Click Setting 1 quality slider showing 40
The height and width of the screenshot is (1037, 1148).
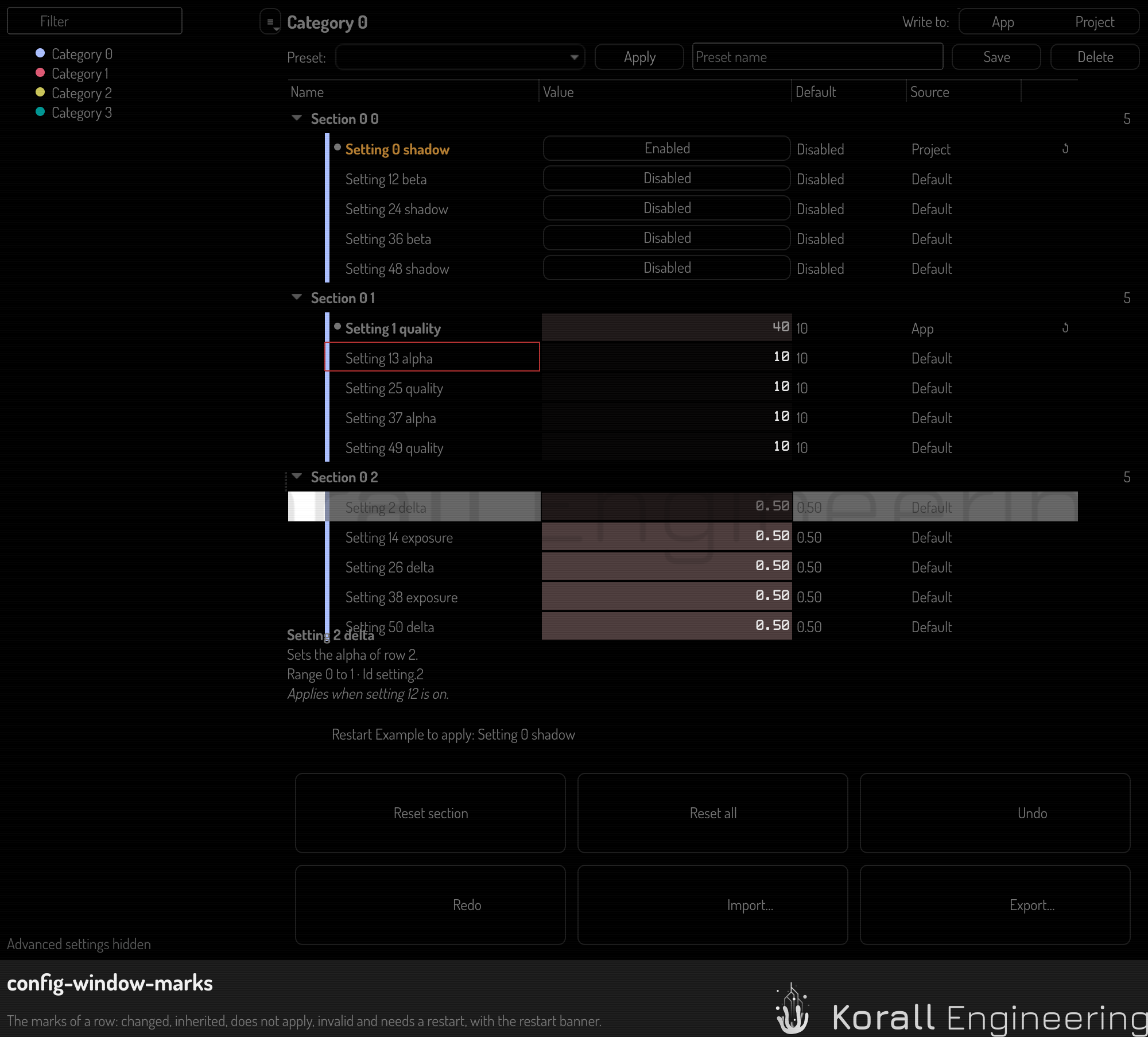(x=667, y=327)
